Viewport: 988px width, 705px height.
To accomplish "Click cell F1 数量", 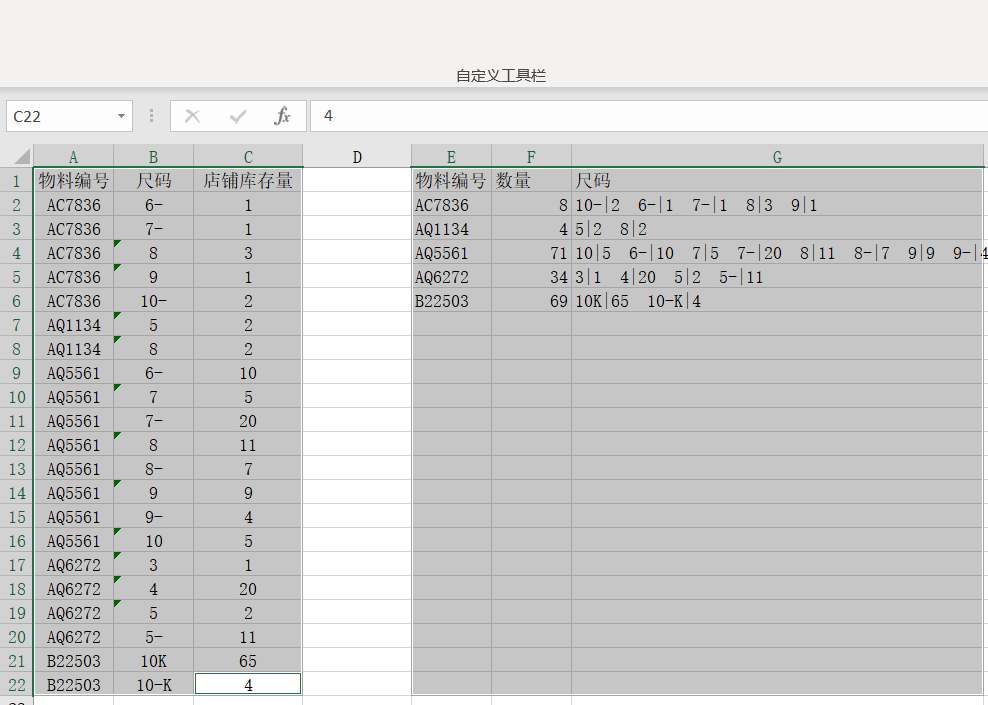I will [x=531, y=181].
